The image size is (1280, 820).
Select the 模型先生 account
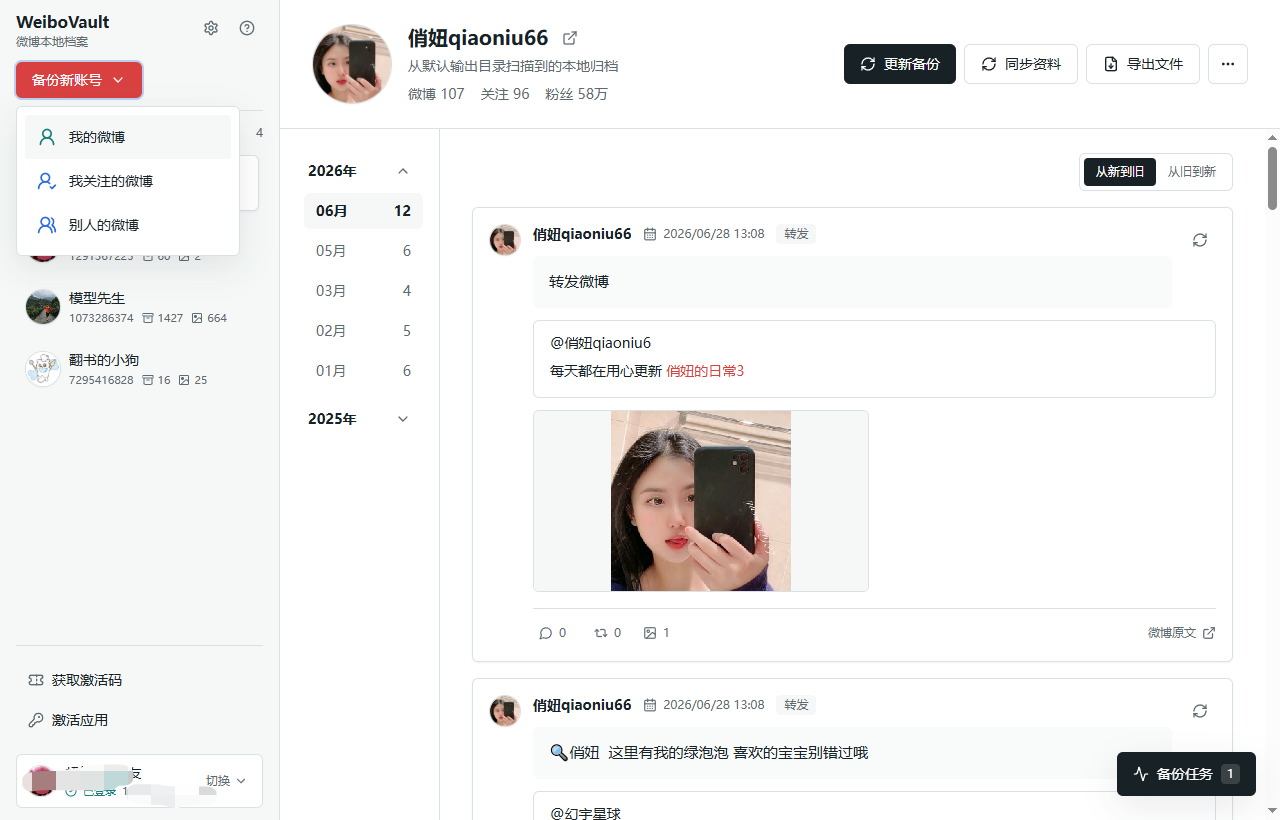click(x=139, y=307)
